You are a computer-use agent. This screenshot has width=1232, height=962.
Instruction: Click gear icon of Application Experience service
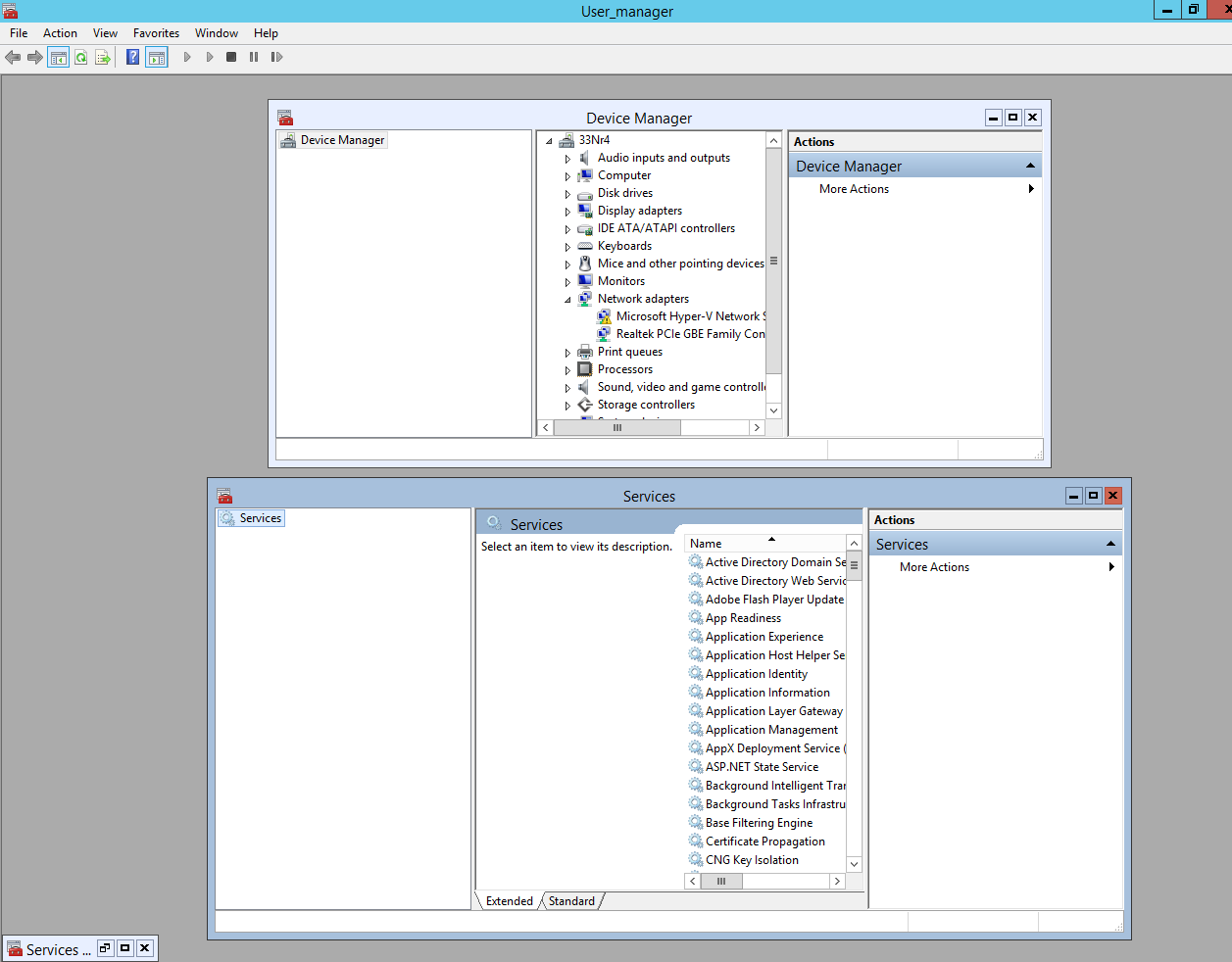click(696, 636)
